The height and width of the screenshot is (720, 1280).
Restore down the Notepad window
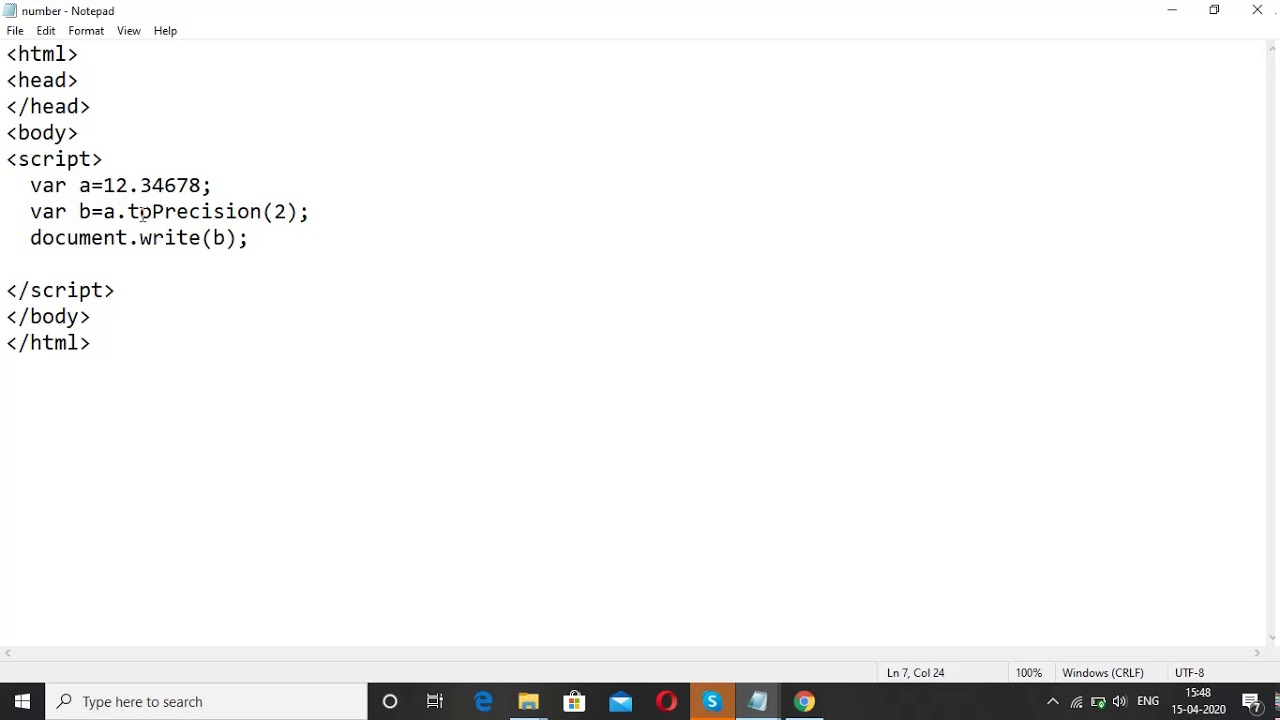1214,10
